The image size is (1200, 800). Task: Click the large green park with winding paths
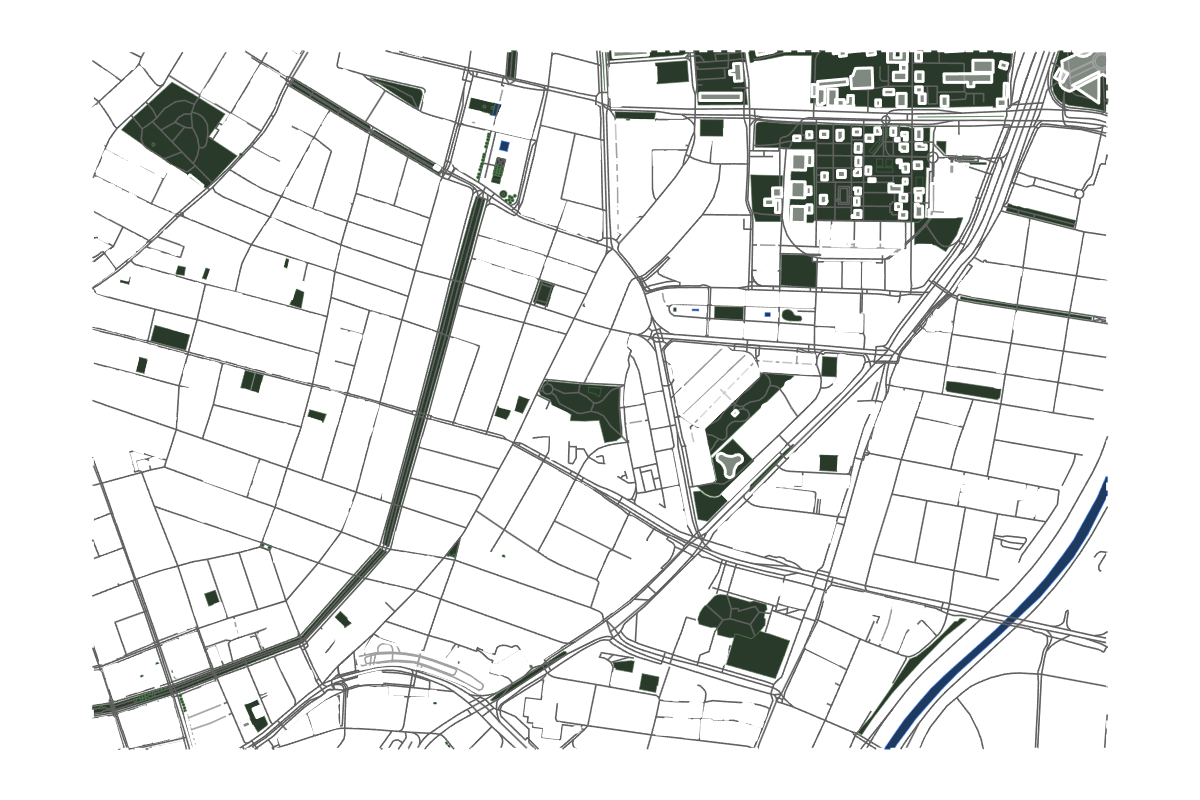180,135
